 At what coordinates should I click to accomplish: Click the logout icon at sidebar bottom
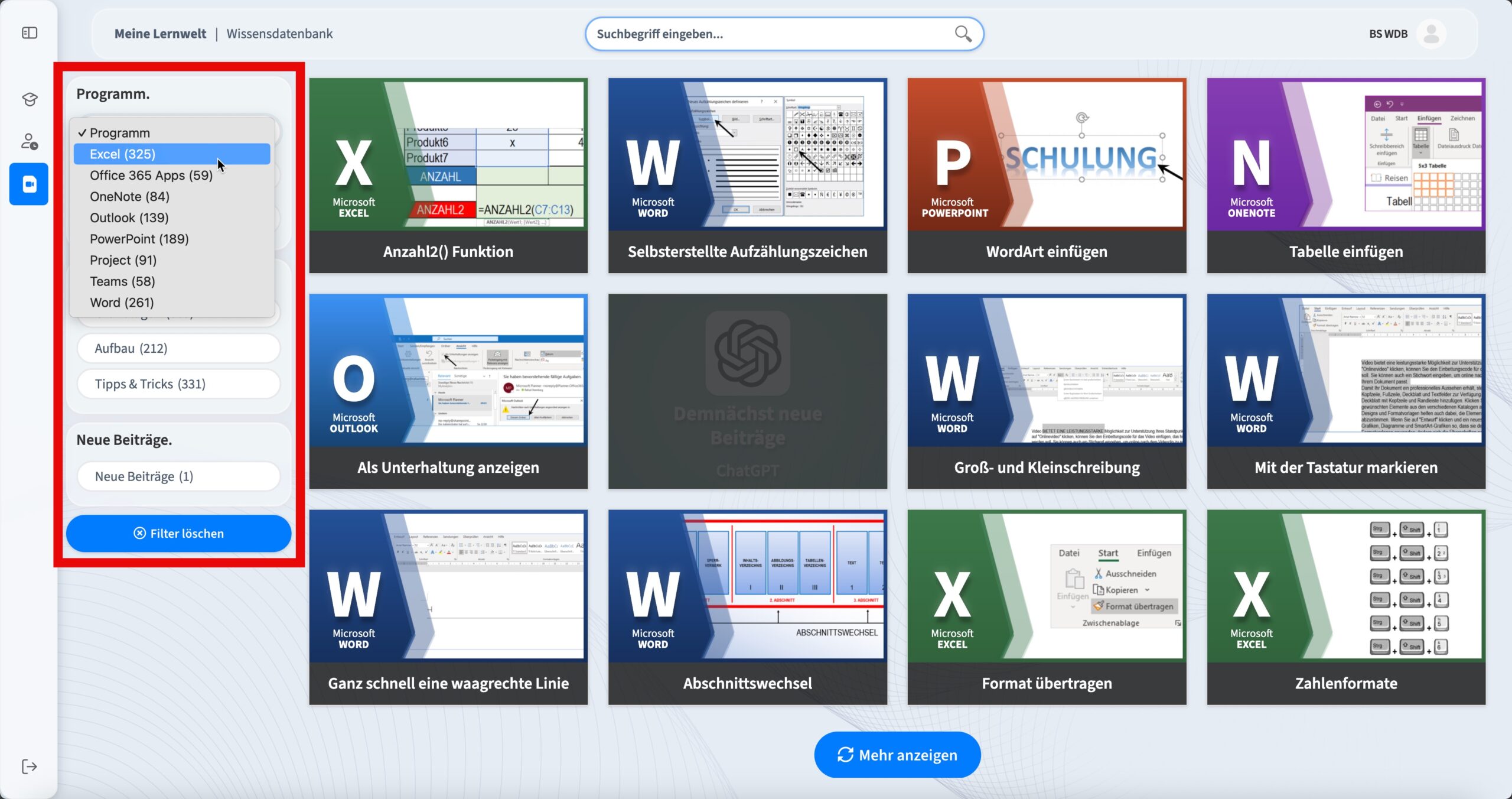pyautogui.click(x=29, y=767)
